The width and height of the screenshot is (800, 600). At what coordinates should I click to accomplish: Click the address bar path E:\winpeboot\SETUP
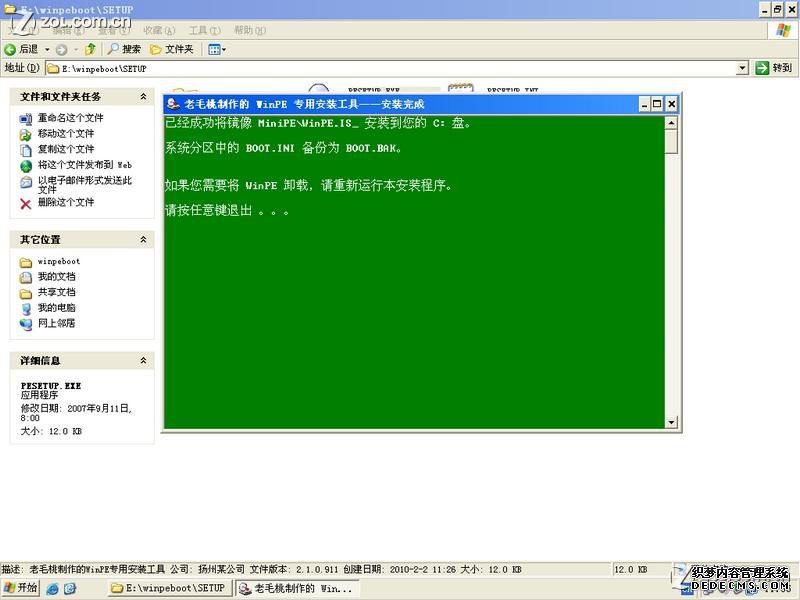(104, 68)
